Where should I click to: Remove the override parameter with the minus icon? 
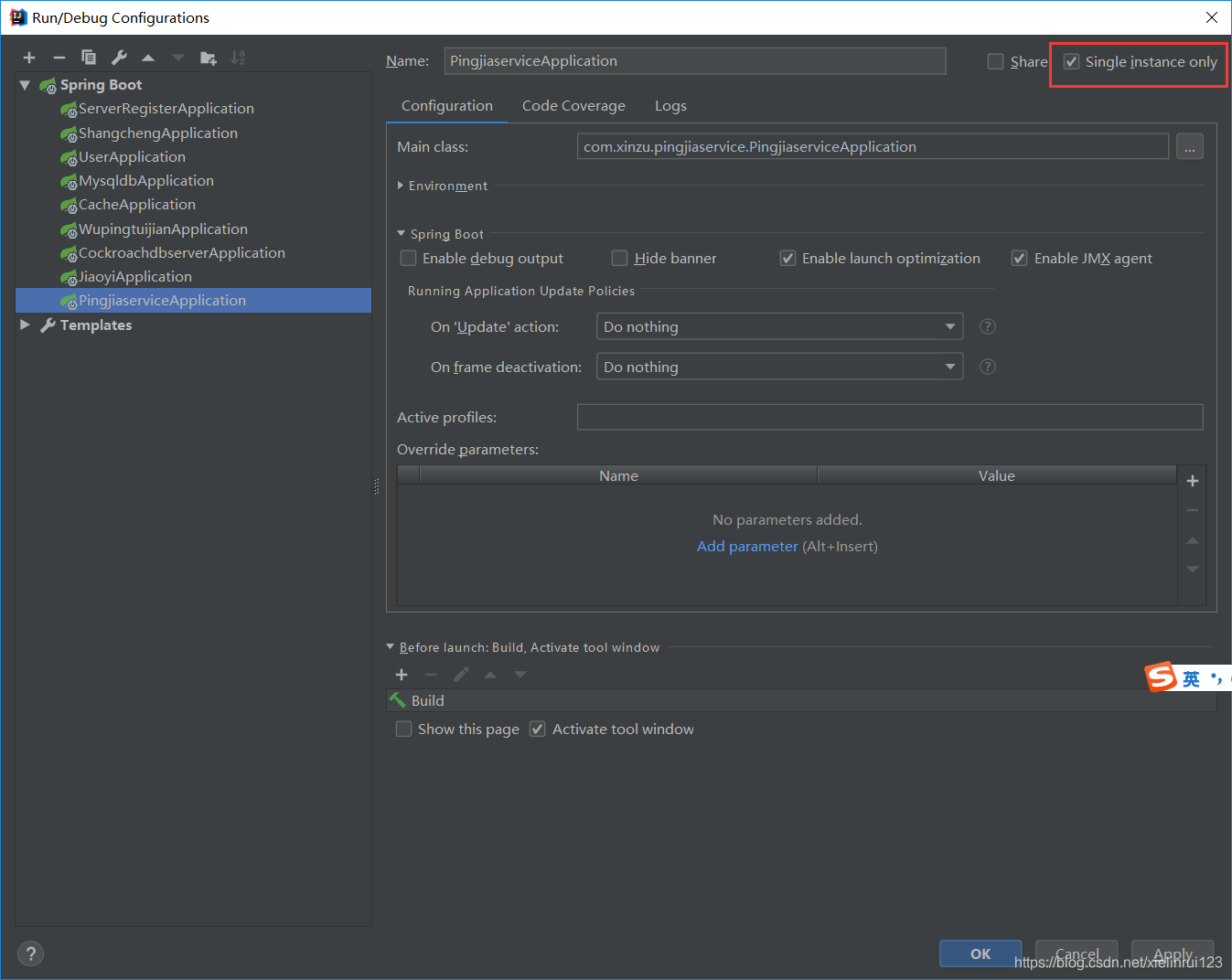coord(1193,510)
